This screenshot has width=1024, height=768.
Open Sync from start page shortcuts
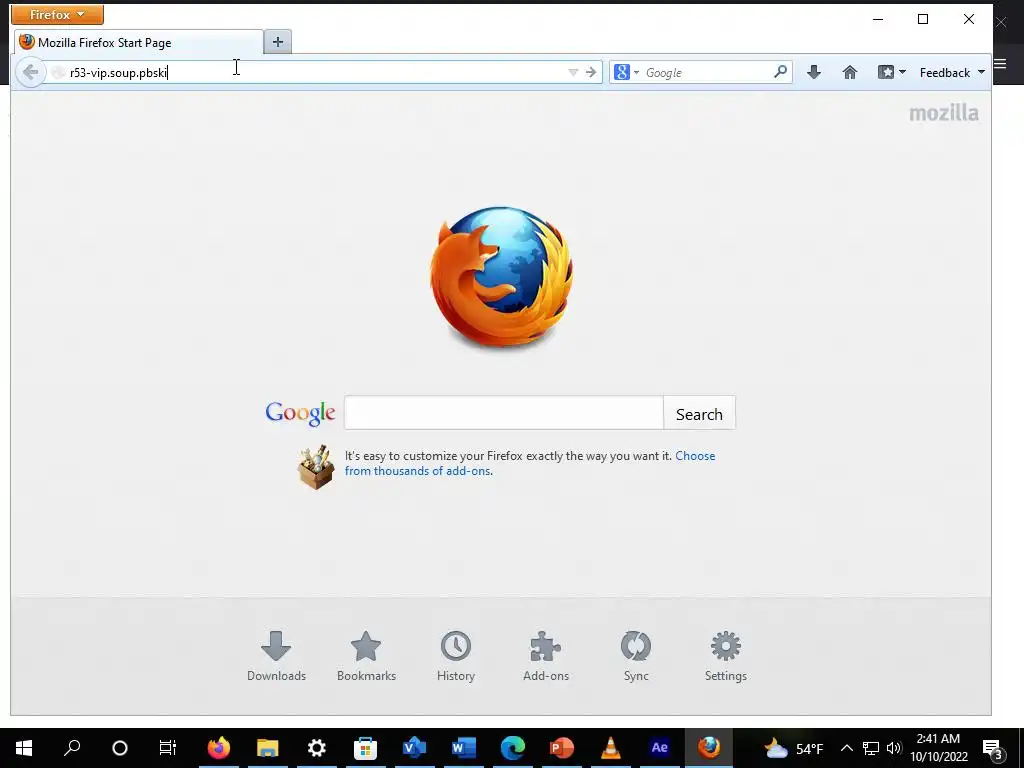(636, 656)
